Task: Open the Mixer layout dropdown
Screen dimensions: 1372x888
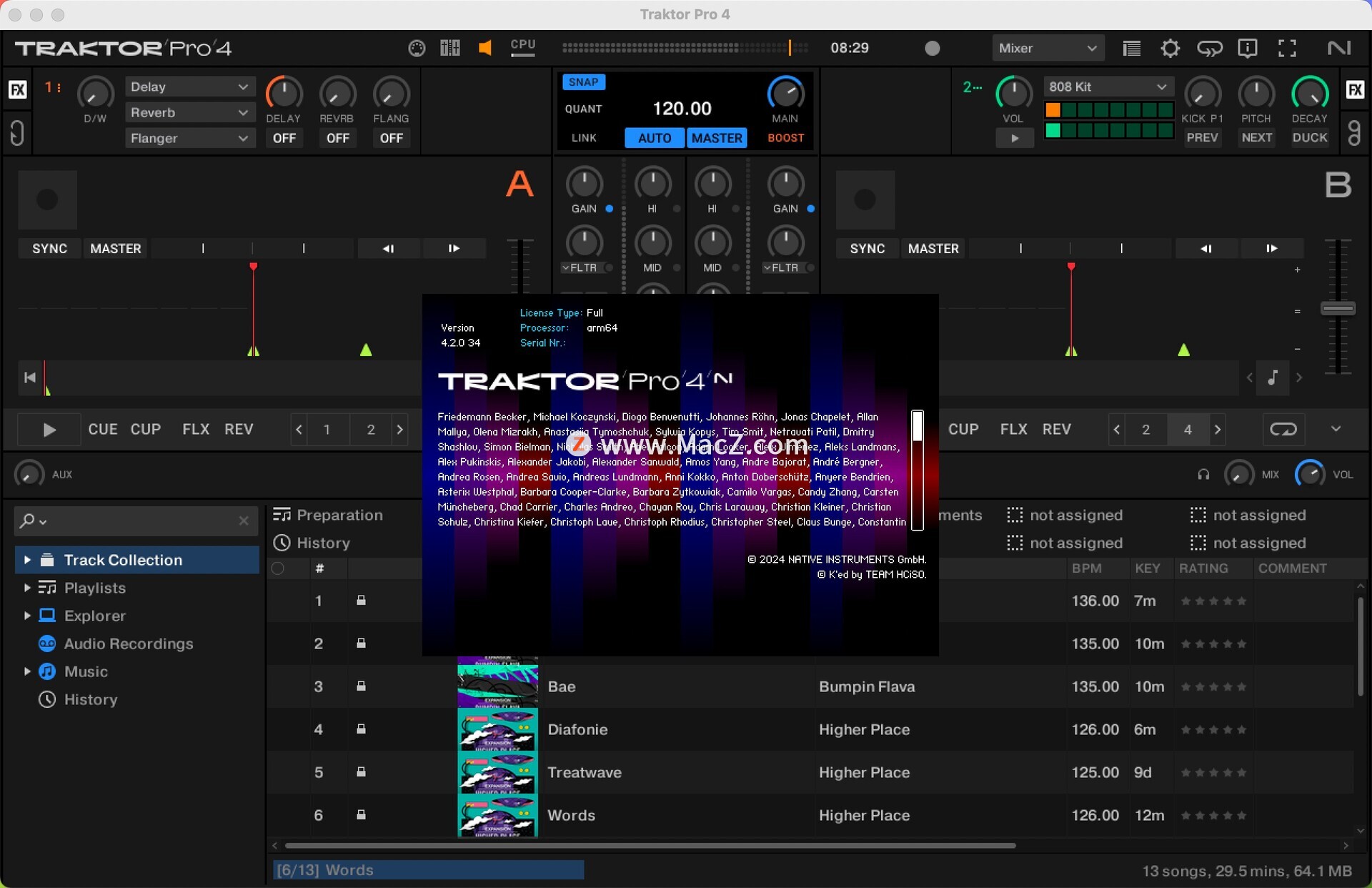Action: 1048,48
